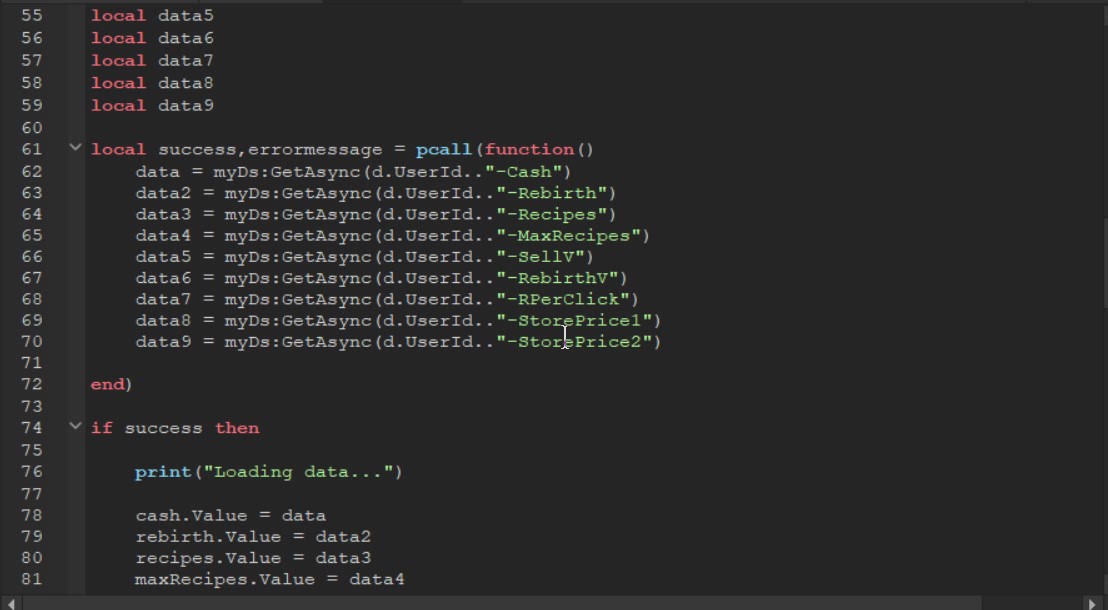Click the 'function' keyword on line 61
This screenshot has height=610, width=1108.
(x=529, y=150)
